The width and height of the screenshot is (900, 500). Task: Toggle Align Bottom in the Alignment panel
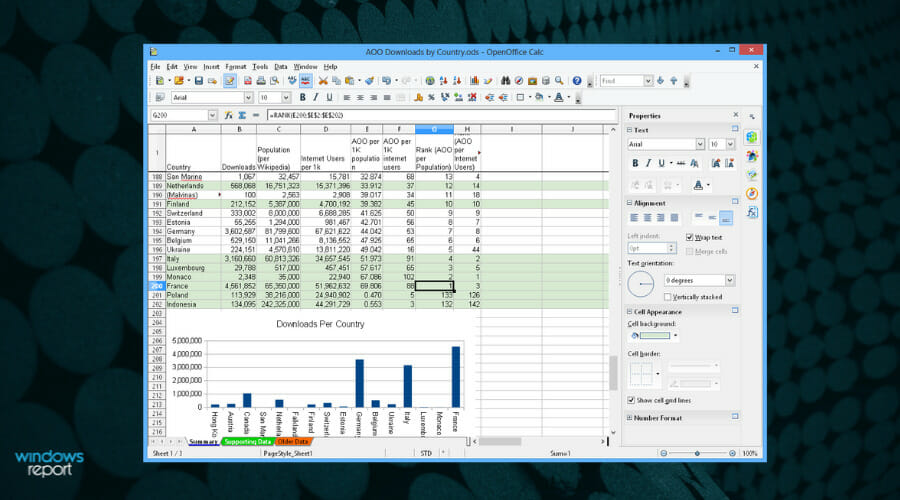(726, 218)
